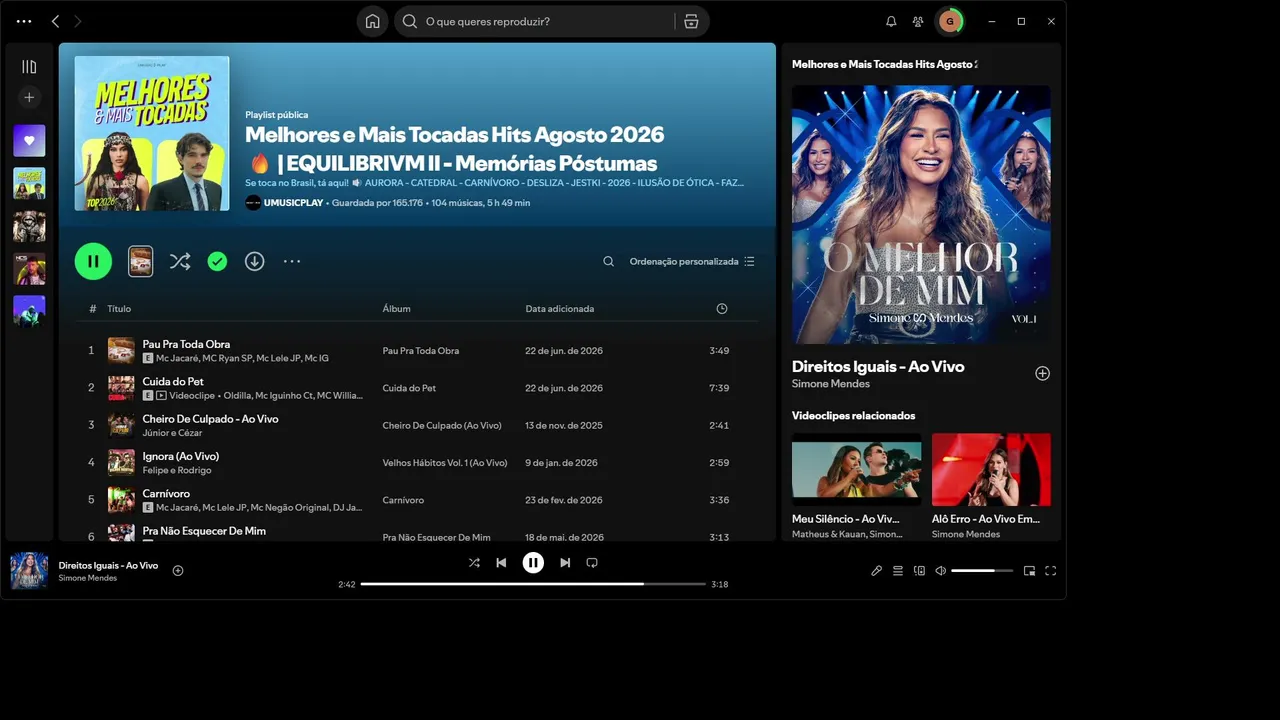Open the Direitos Iguais - Ao Vivo title in right panel

tap(878, 367)
